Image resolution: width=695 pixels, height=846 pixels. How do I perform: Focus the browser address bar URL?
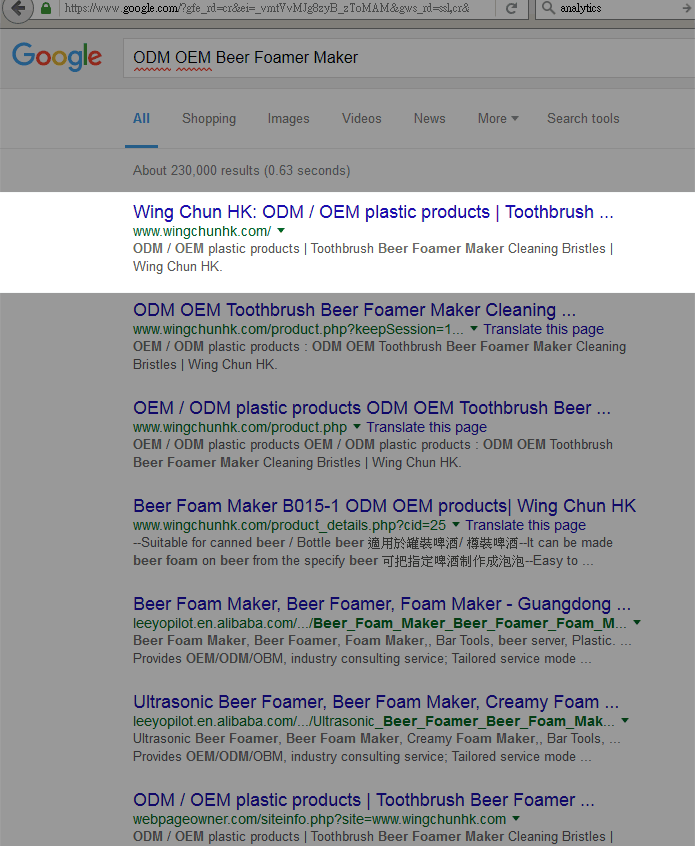[x=267, y=8]
